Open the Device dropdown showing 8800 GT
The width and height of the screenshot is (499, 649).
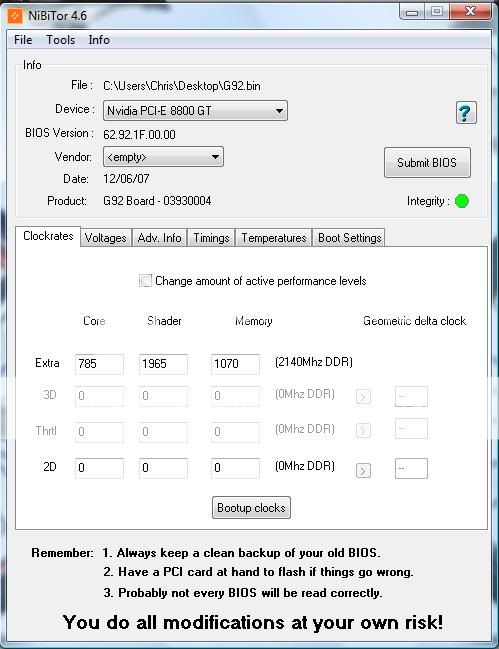tap(195, 111)
